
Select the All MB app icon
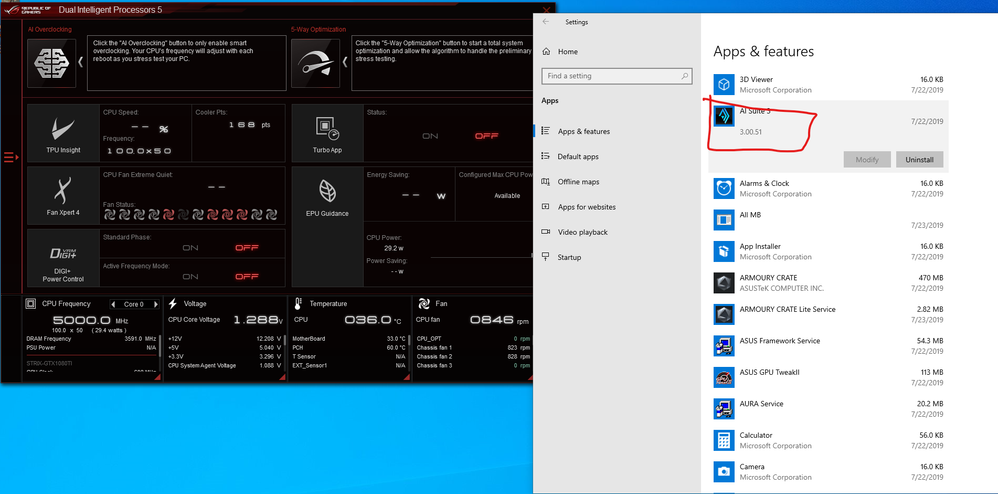pyautogui.click(x=724, y=220)
